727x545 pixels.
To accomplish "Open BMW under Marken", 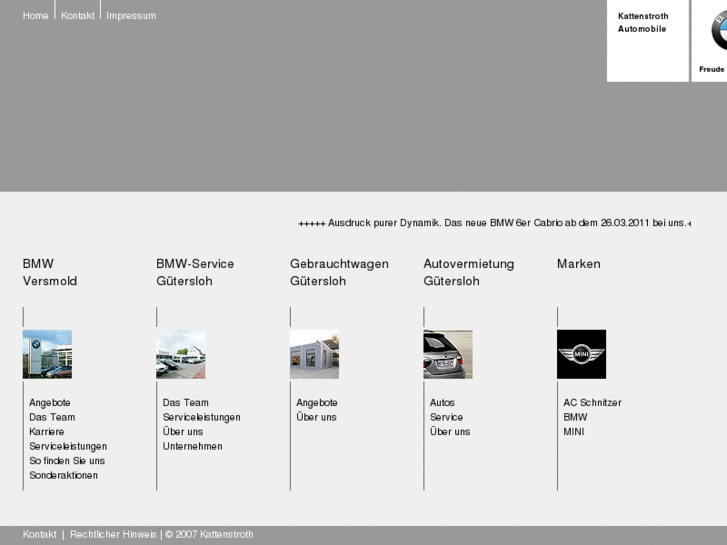I will [575, 417].
